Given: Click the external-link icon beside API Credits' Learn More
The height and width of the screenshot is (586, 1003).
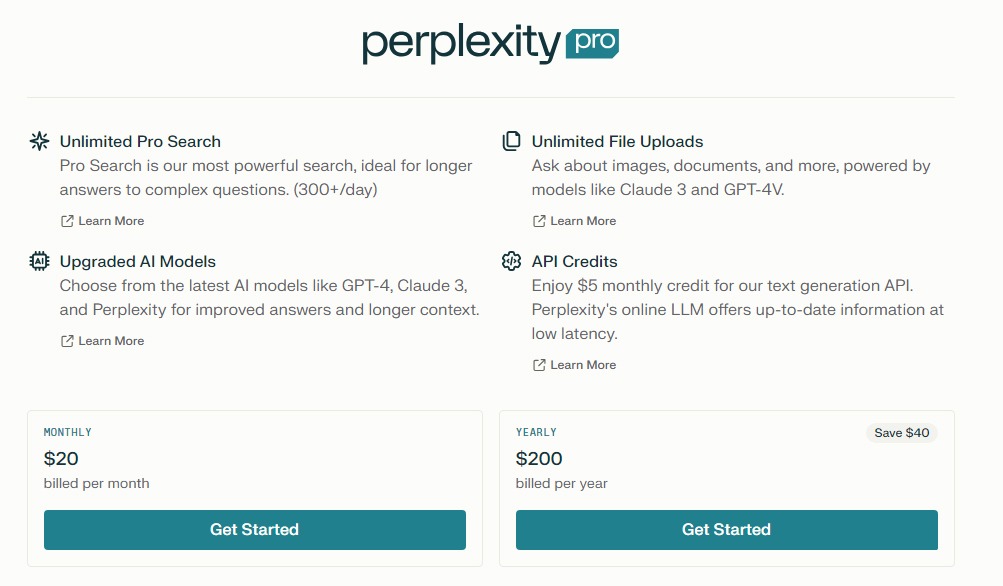Looking at the screenshot, I should (539, 364).
